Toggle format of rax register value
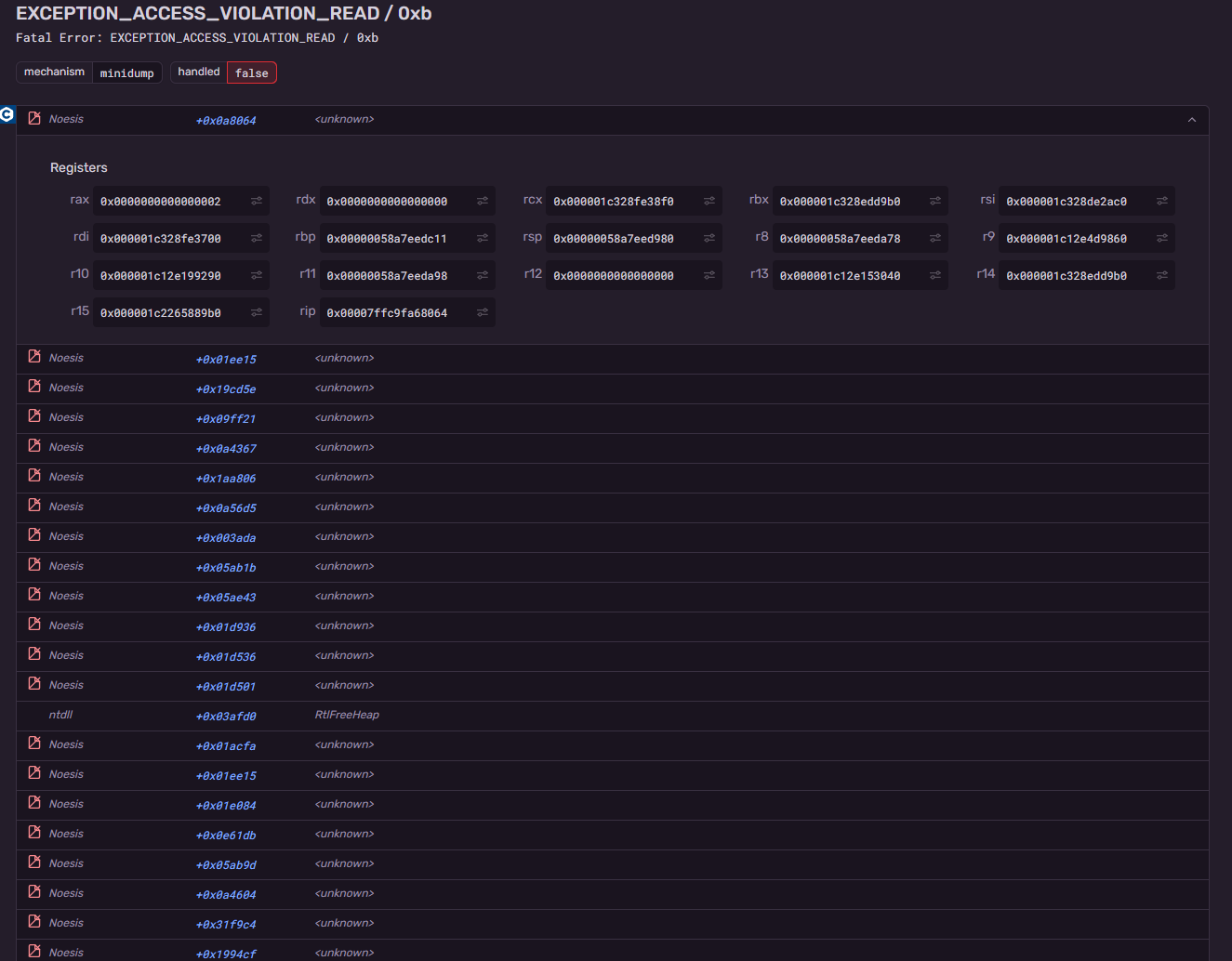The height and width of the screenshot is (961, 1232). tap(257, 201)
